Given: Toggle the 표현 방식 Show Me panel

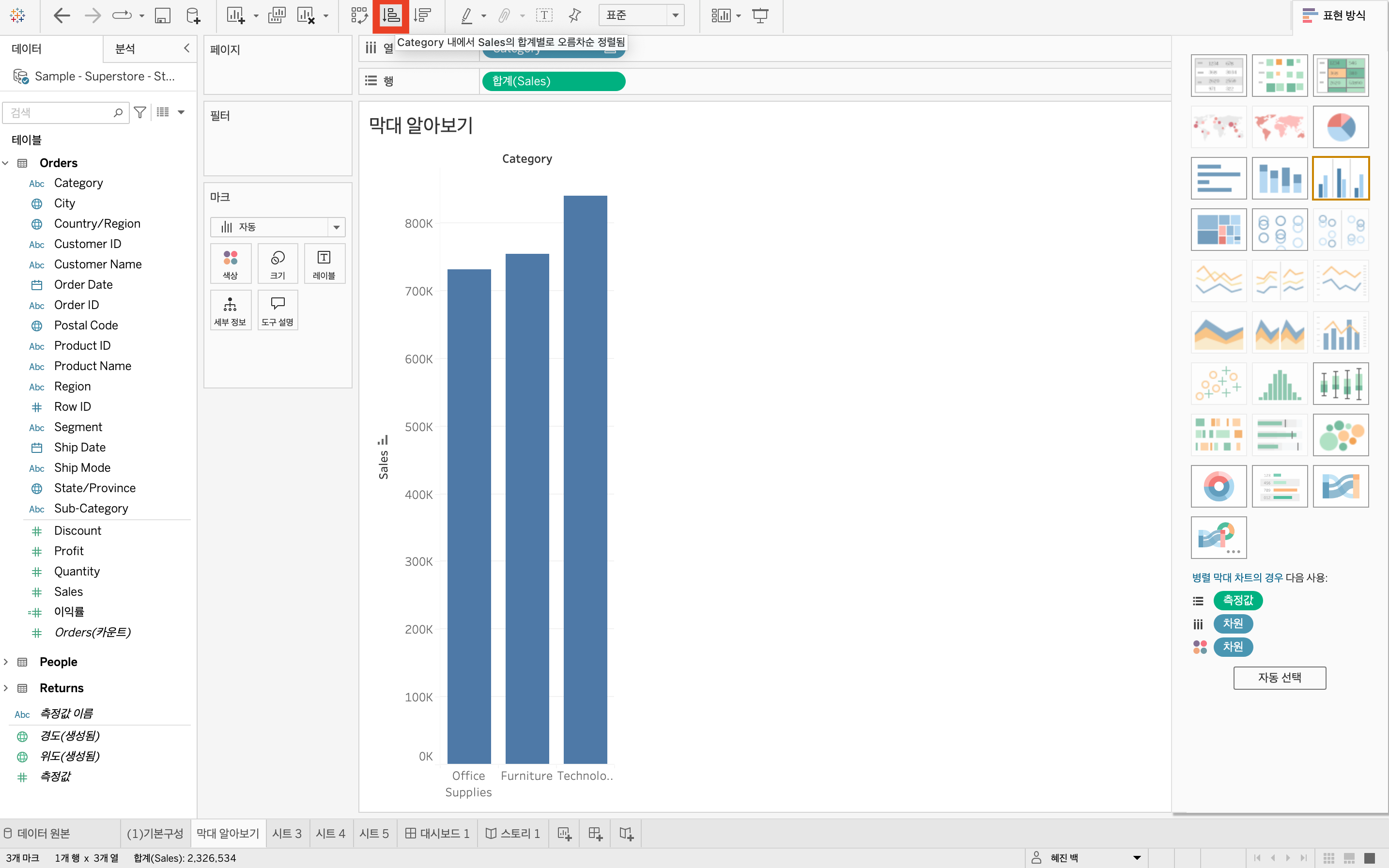Looking at the screenshot, I should tap(1333, 15).
